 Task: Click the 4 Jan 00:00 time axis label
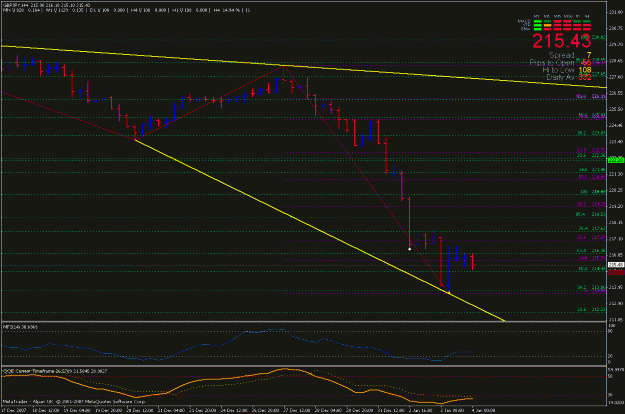(483, 410)
